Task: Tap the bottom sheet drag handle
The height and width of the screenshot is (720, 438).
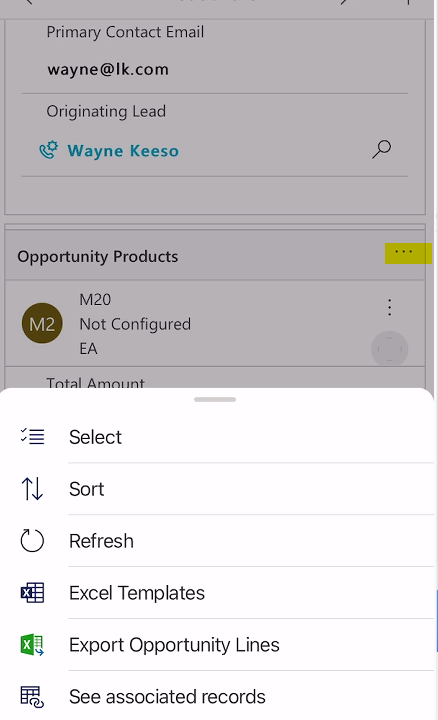Action: click(x=215, y=399)
